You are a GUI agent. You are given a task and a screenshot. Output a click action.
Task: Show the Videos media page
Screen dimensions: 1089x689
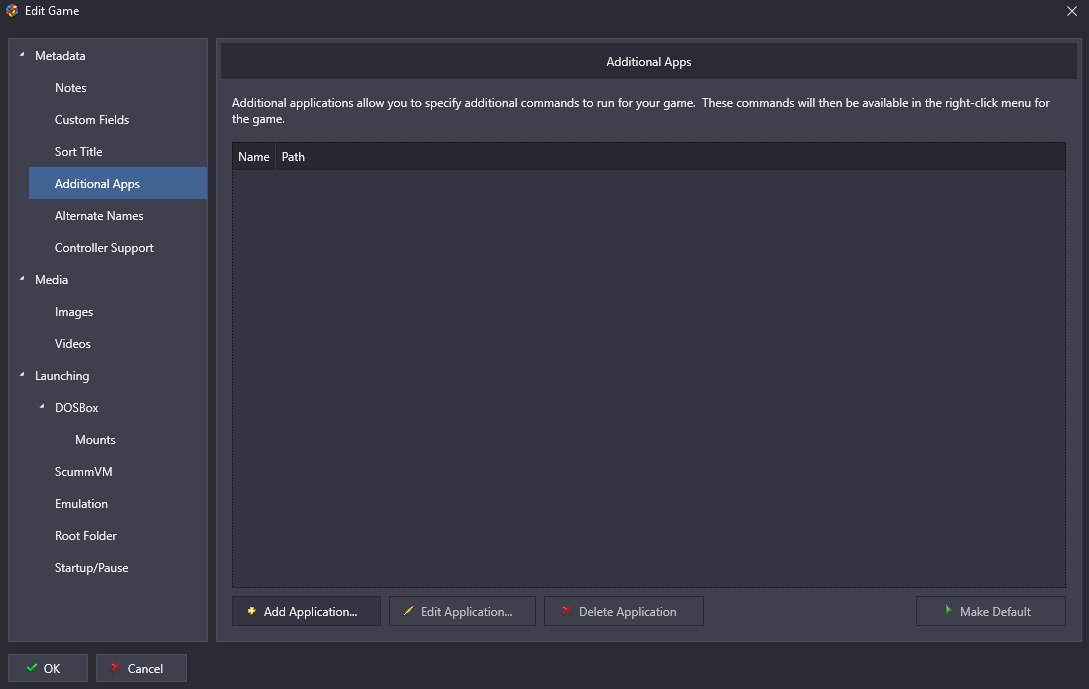pyautogui.click(x=73, y=344)
